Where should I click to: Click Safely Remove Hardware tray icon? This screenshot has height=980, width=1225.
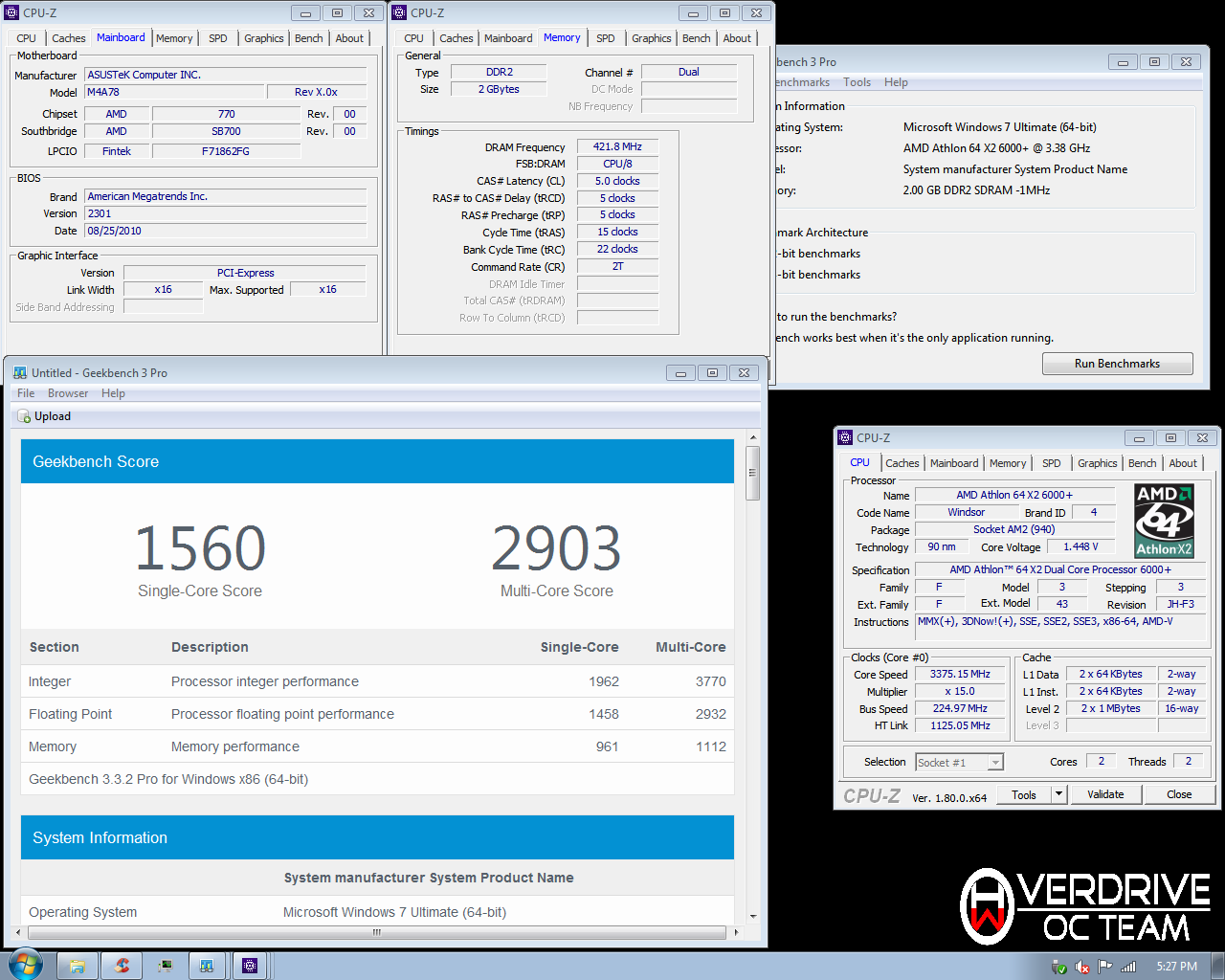coord(1058,967)
